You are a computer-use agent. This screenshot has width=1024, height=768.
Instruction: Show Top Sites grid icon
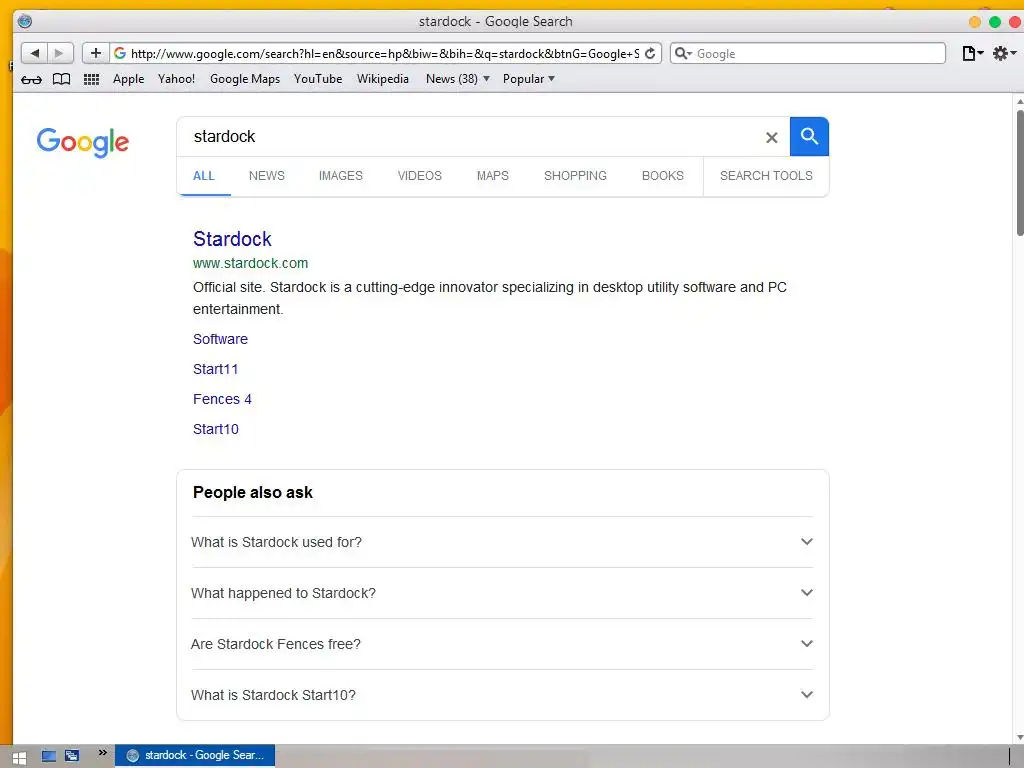(91, 79)
